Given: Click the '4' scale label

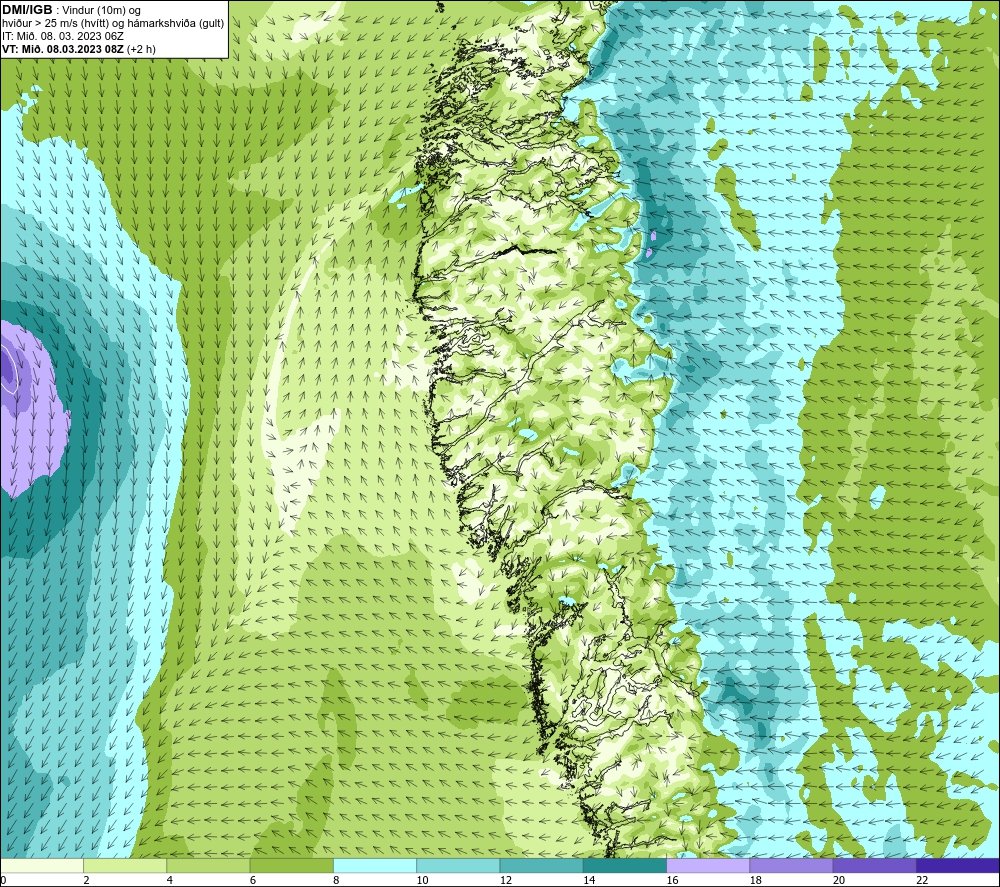Looking at the screenshot, I should 170,880.
